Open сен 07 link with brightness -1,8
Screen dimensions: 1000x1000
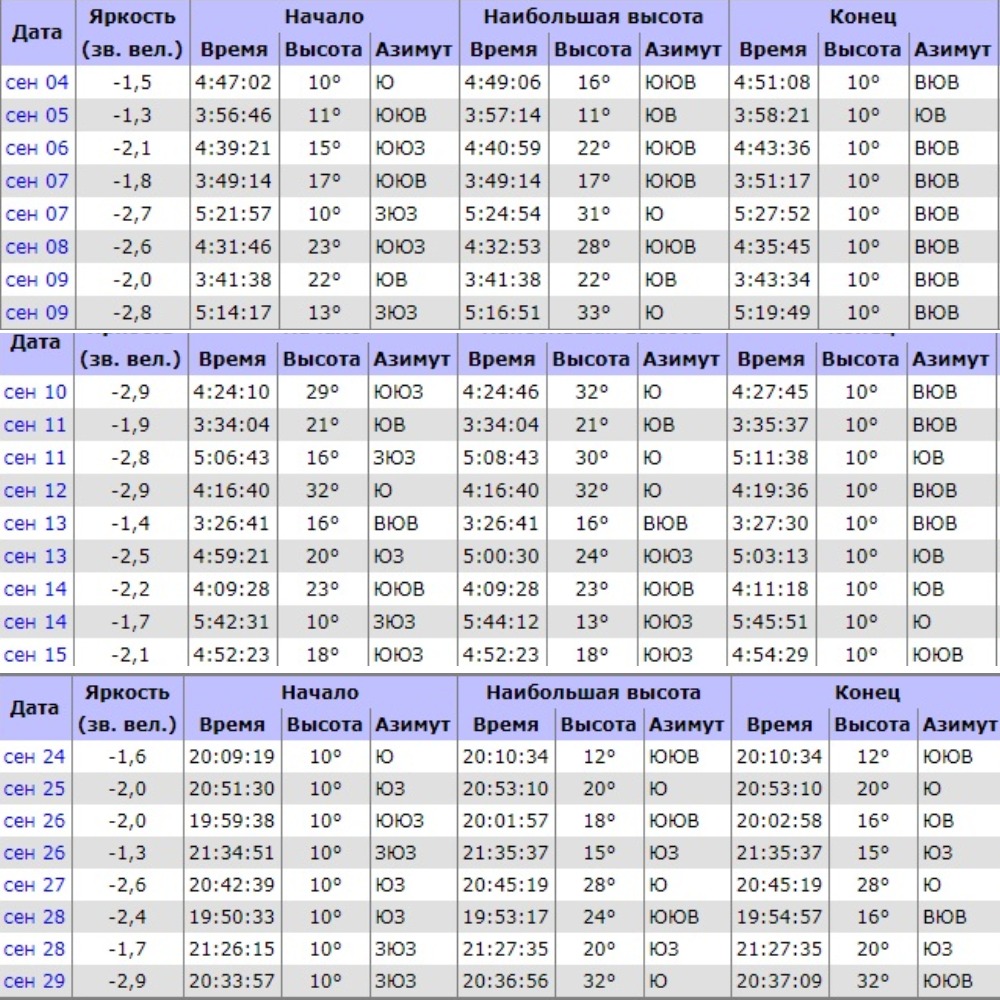(37, 181)
